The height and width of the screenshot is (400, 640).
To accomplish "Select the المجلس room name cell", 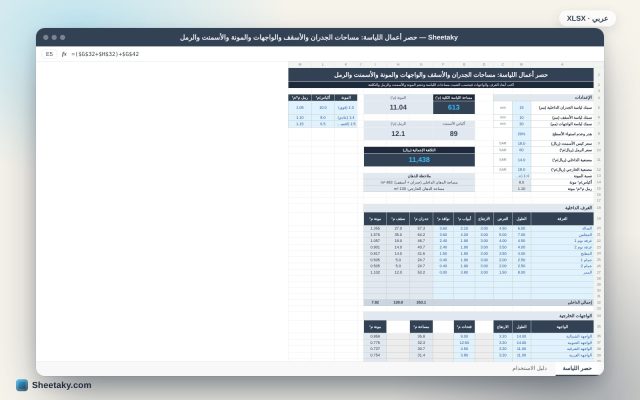I will [562, 235].
